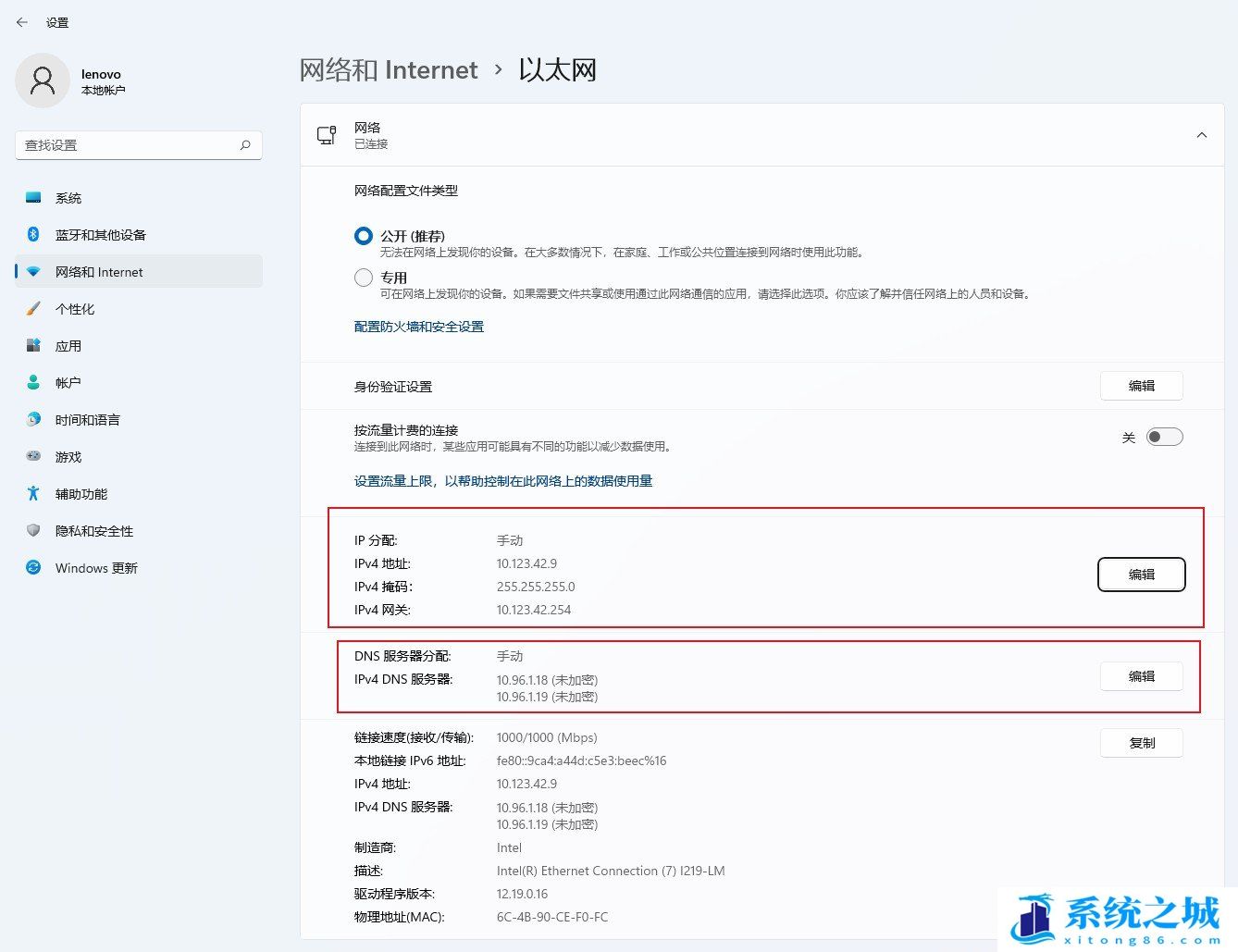The height and width of the screenshot is (952, 1238).
Task: Click 编辑 button for DNS 服务器分配
Action: 1141,676
